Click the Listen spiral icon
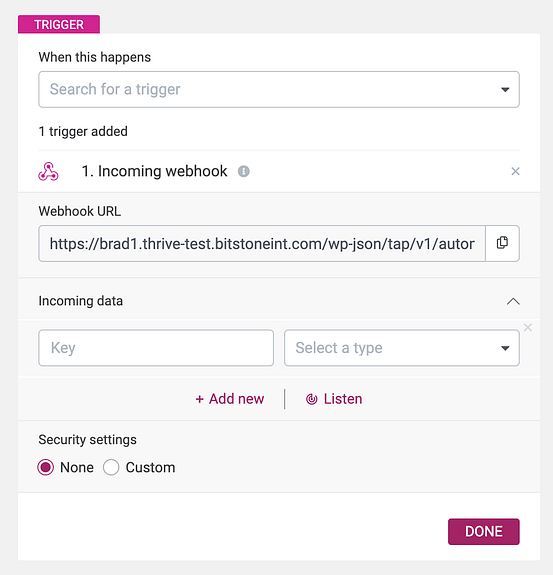Screen dimensions: 553x575 [311, 399]
